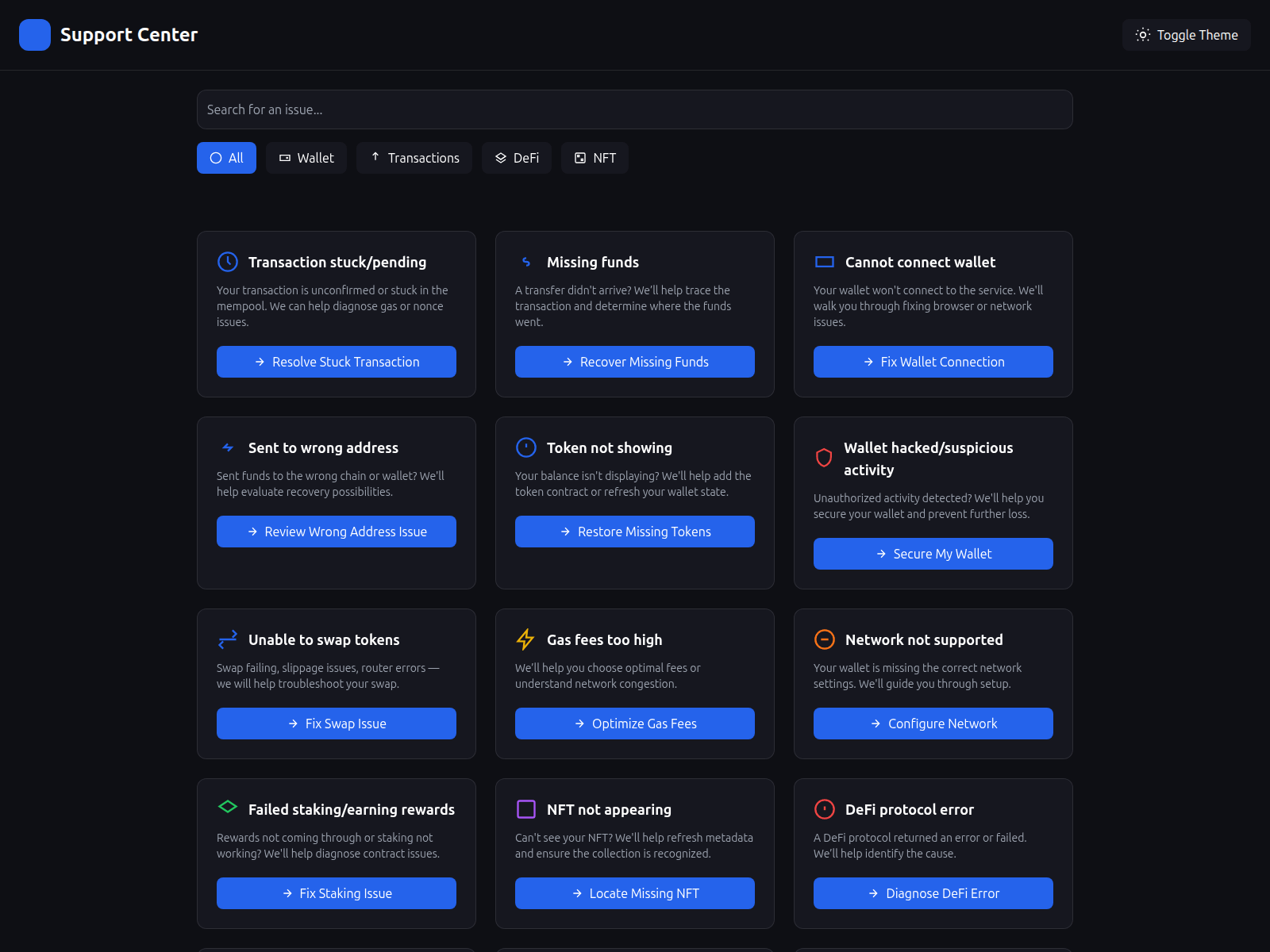Toggle the theme with Toggle Theme
Image resolution: width=1270 pixels, height=952 pixels.
click(x=1186, y=35)
